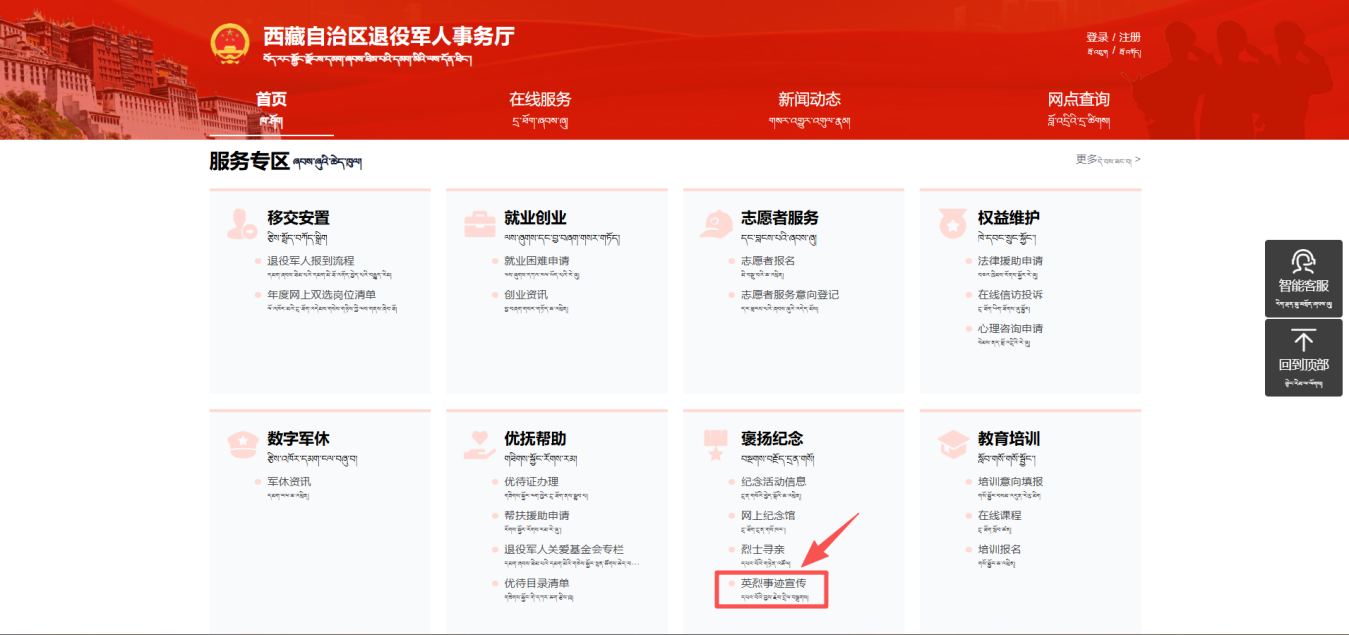Click the 优抚帮助 heart-hand icon

coord(479,445)
